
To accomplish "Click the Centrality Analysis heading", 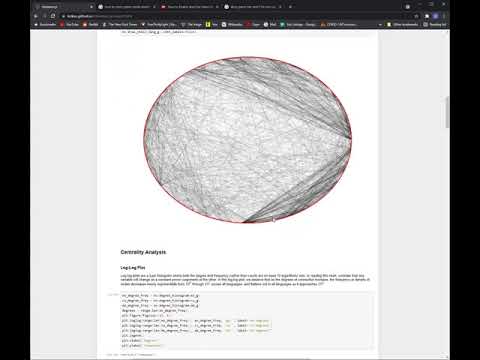I will point(143,252).
